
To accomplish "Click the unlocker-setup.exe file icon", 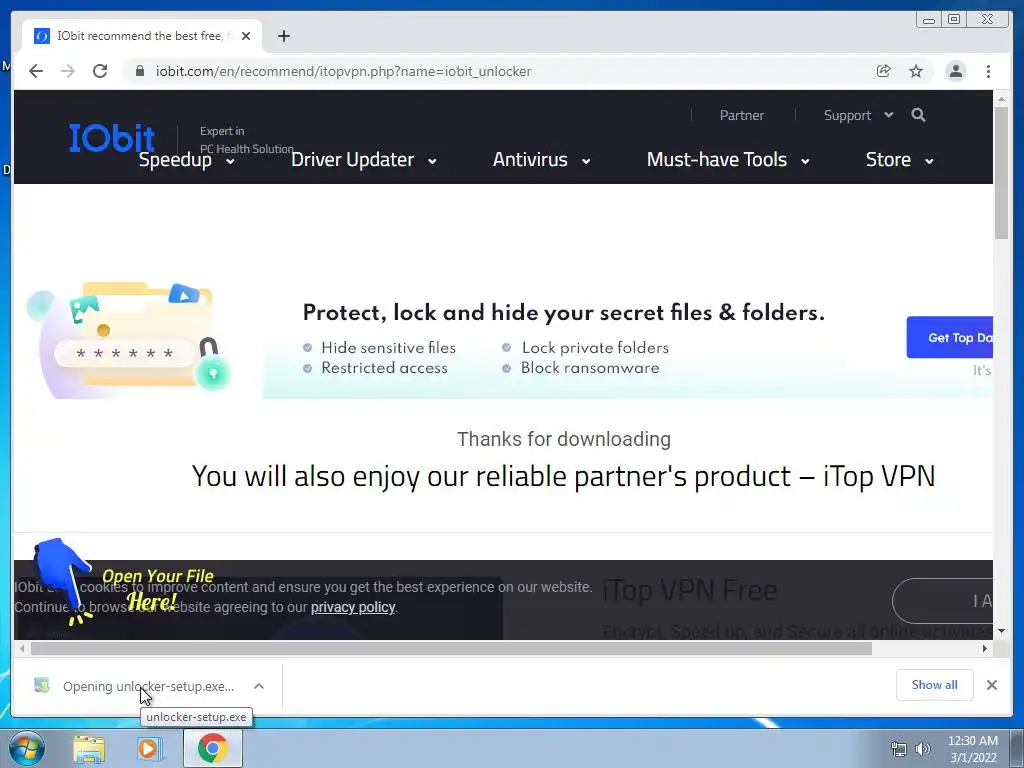I will [x=42, y=686].
